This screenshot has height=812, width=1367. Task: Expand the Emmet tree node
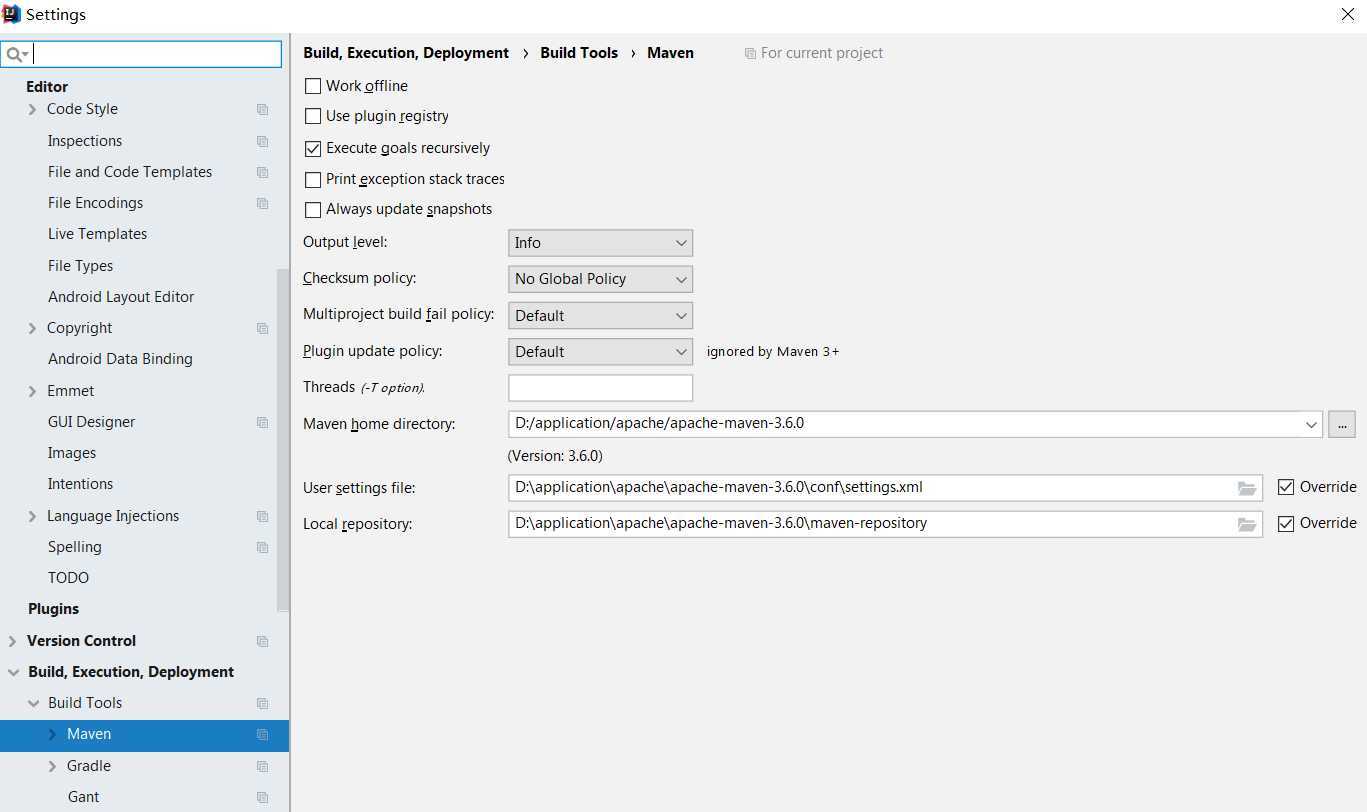32,391
